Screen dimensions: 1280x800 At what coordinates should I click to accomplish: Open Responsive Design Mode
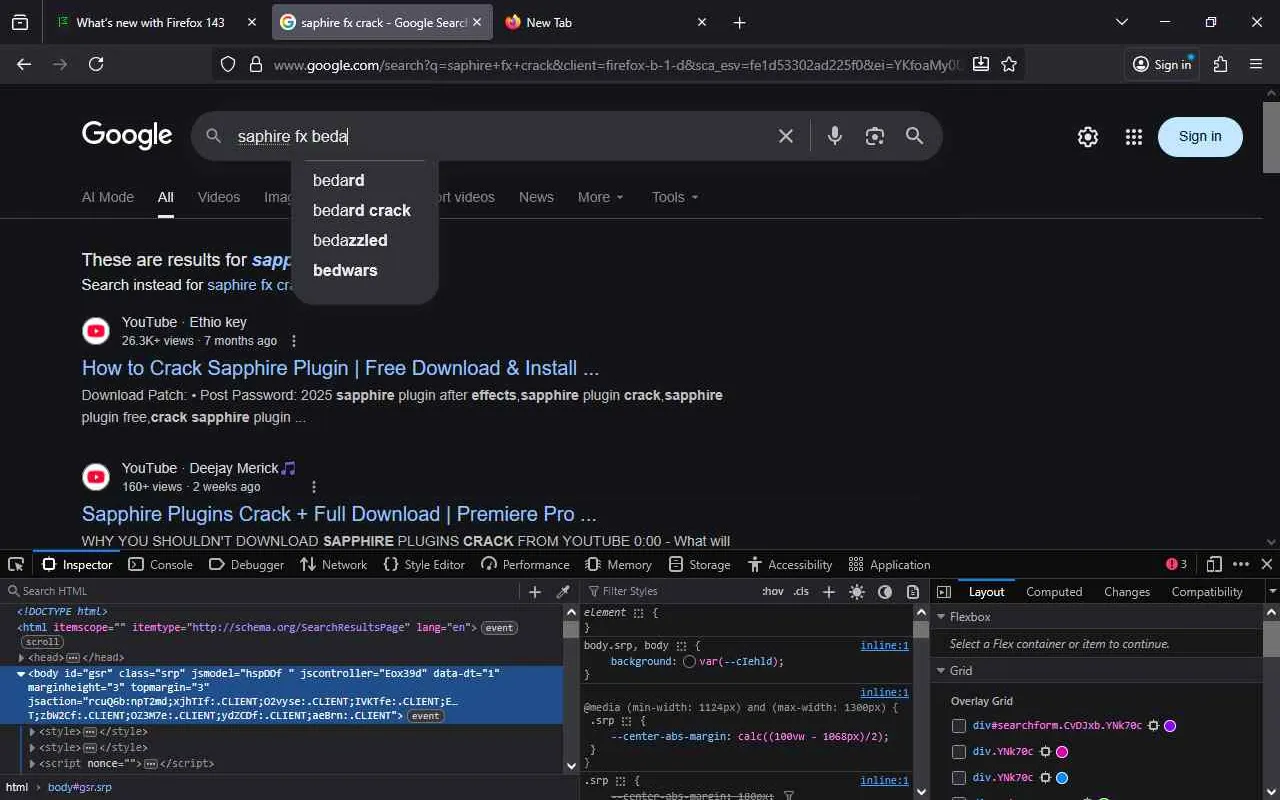(x=1214, y=564)
